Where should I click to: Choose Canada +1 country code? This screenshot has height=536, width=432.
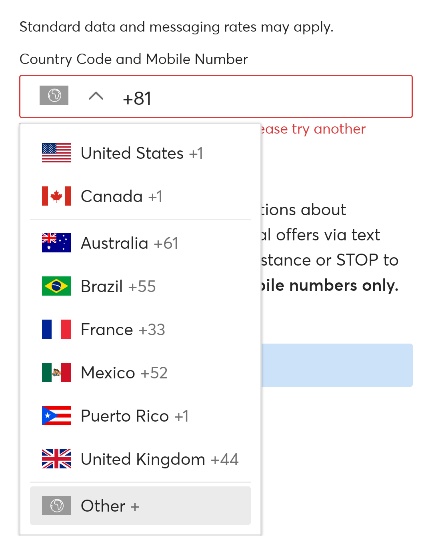tap(140, 196)
